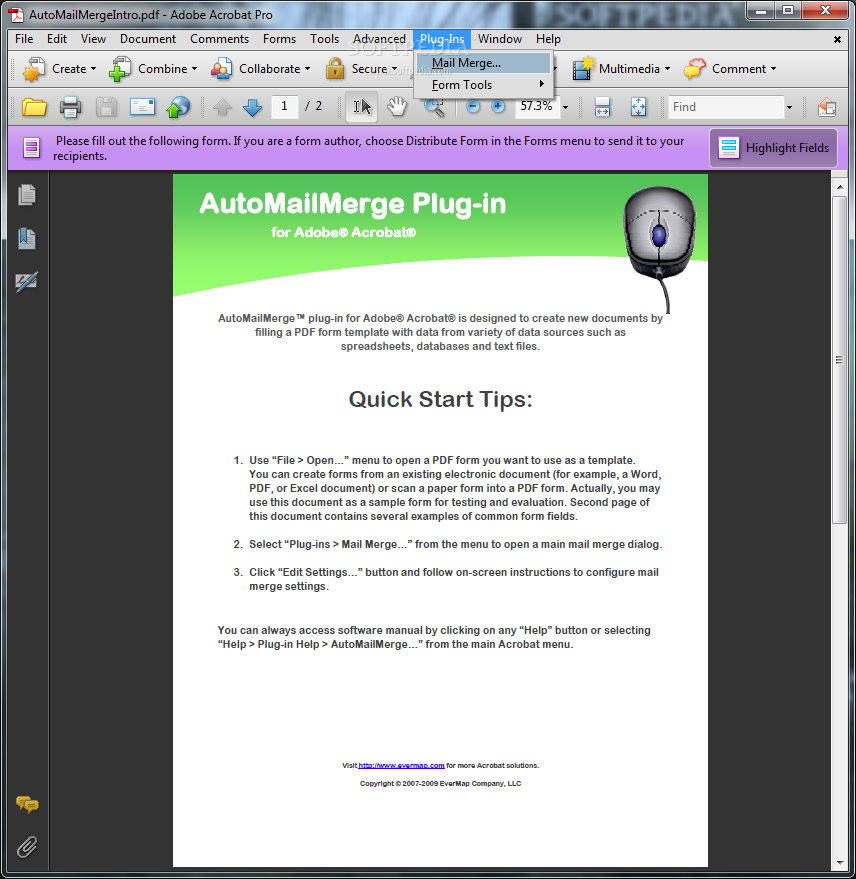Expand the Form Tools submenu
Image resolution: width=856 pixels, height=879 pixels.
pyautogui.click(x=483, y=85)
